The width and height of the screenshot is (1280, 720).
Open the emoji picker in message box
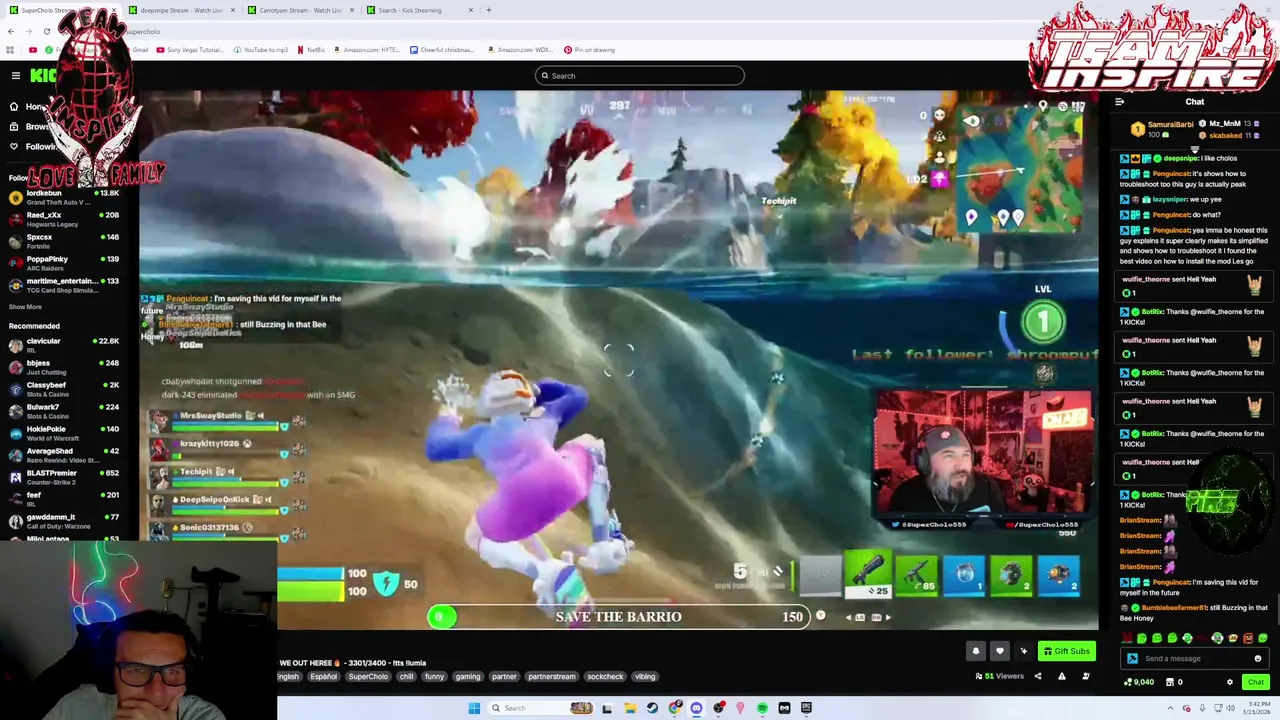pos(1258,658)
